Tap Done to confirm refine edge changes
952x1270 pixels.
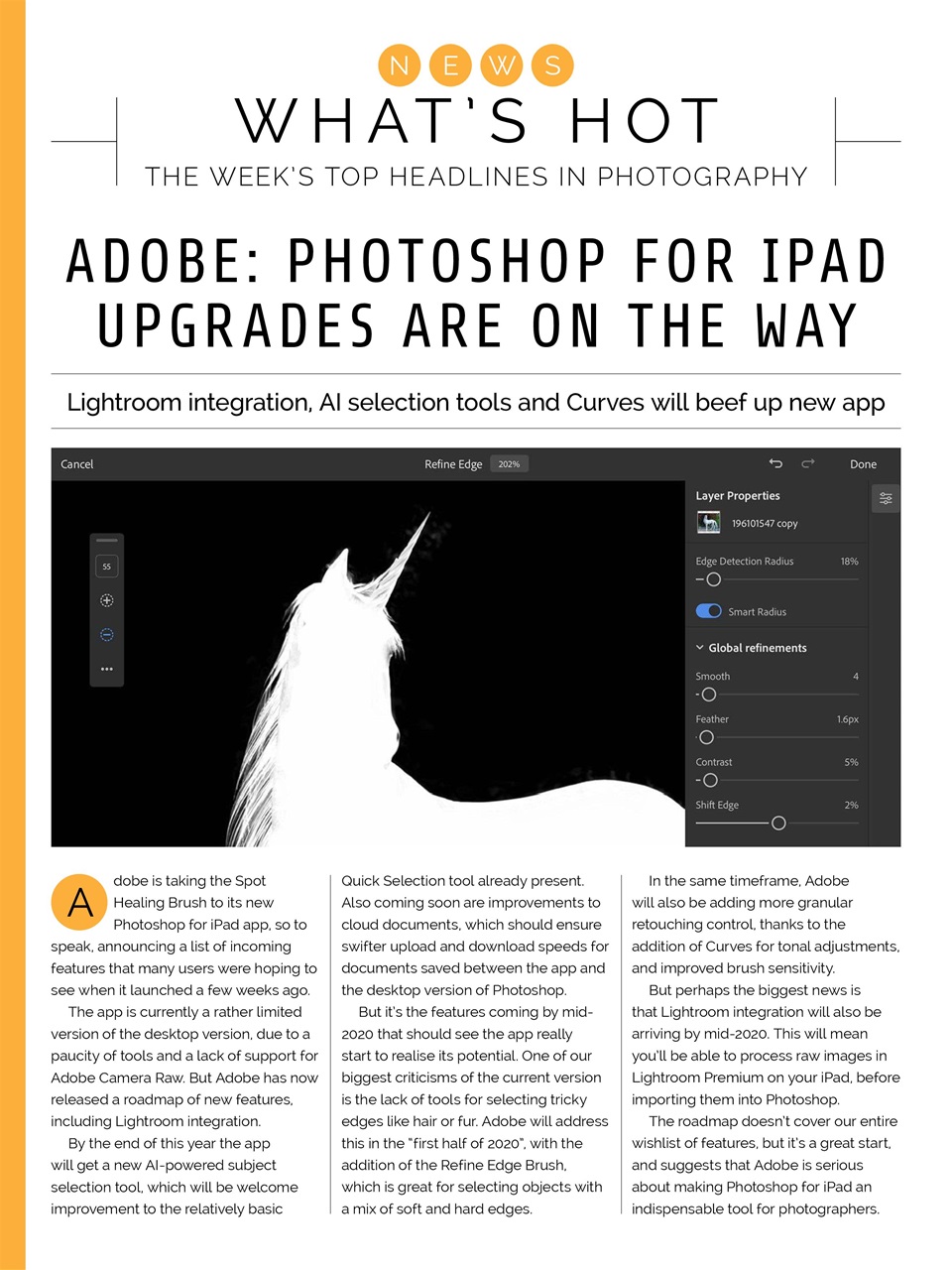tap(863, 463)
